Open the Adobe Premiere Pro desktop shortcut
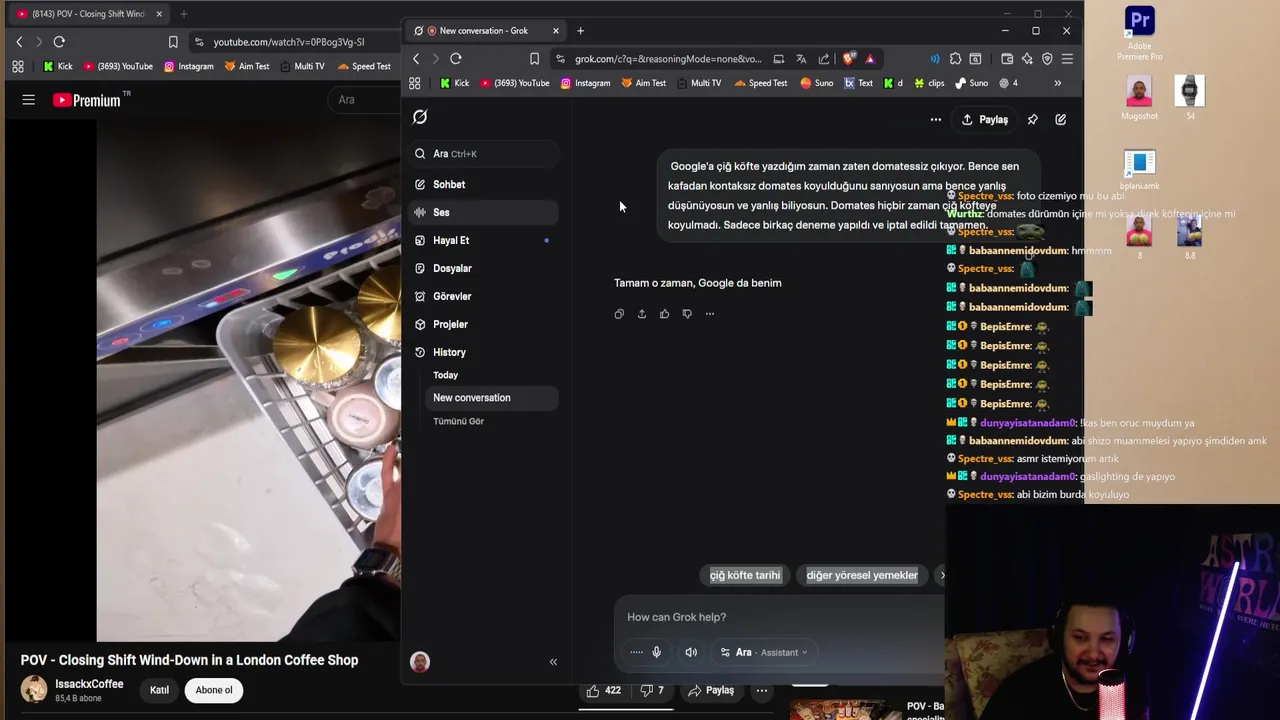 1140,33
